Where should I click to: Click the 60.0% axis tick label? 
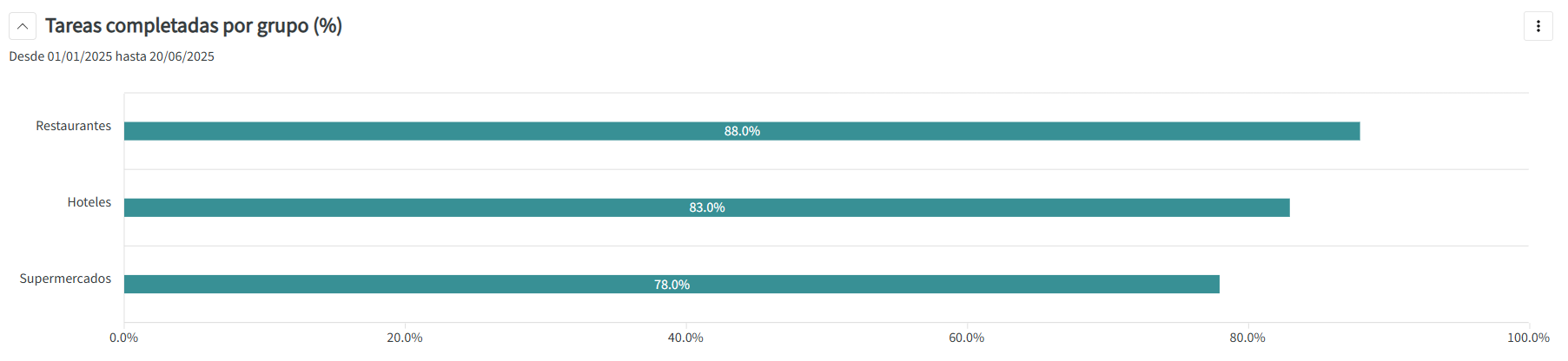[x=967, y=338]
